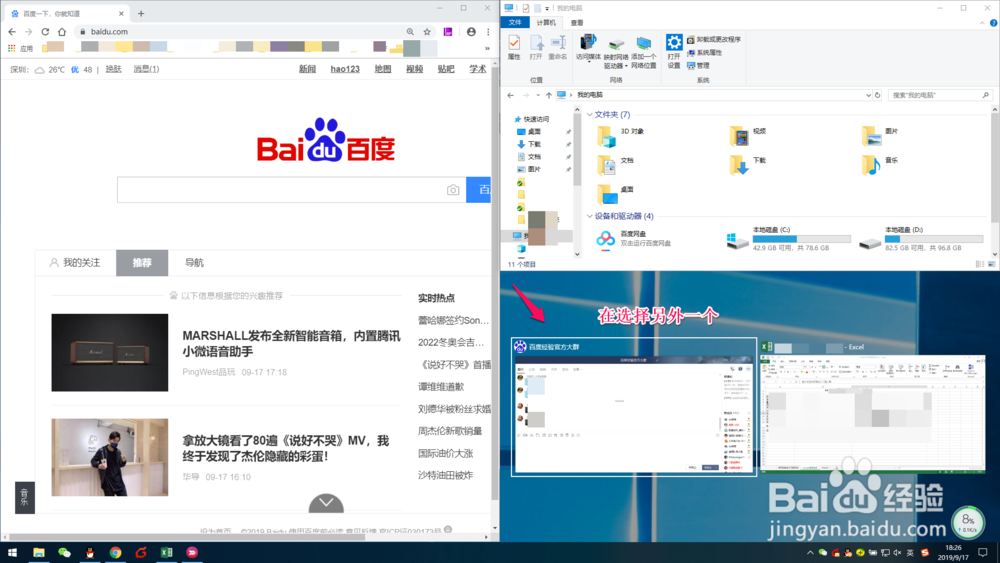
Task: Click 添加一个网络位置 ribbon icon
Action: point(643,51)
